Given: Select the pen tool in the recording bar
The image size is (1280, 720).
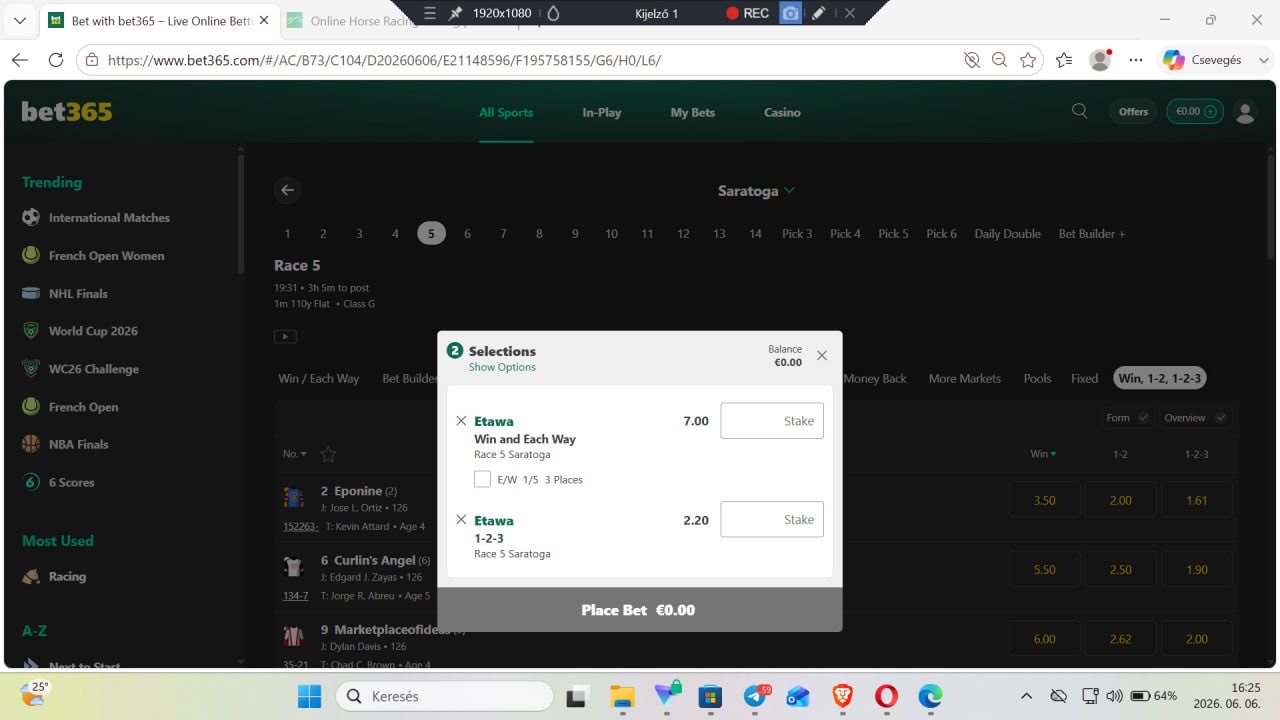Looking at the screenshot, I should point(818,13).
